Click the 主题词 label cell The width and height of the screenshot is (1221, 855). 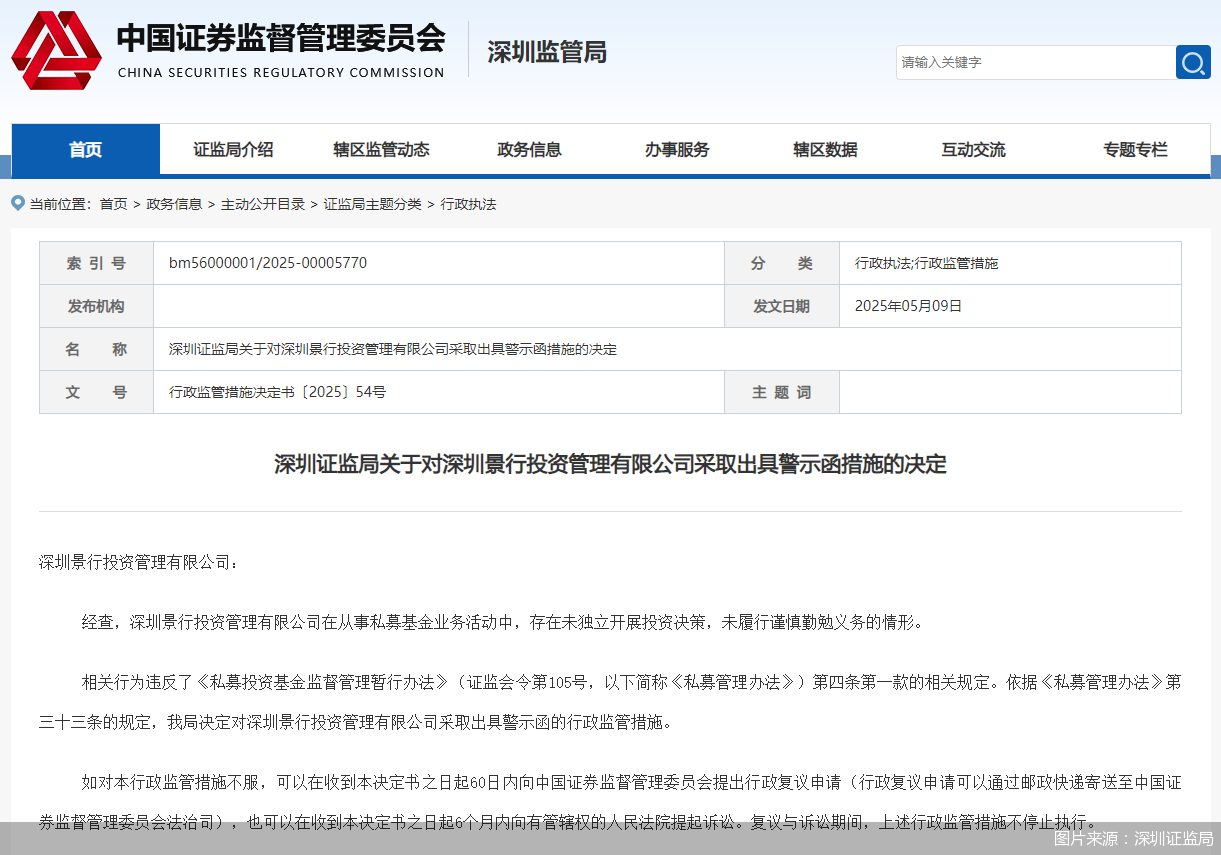click(x=782, y=392)
